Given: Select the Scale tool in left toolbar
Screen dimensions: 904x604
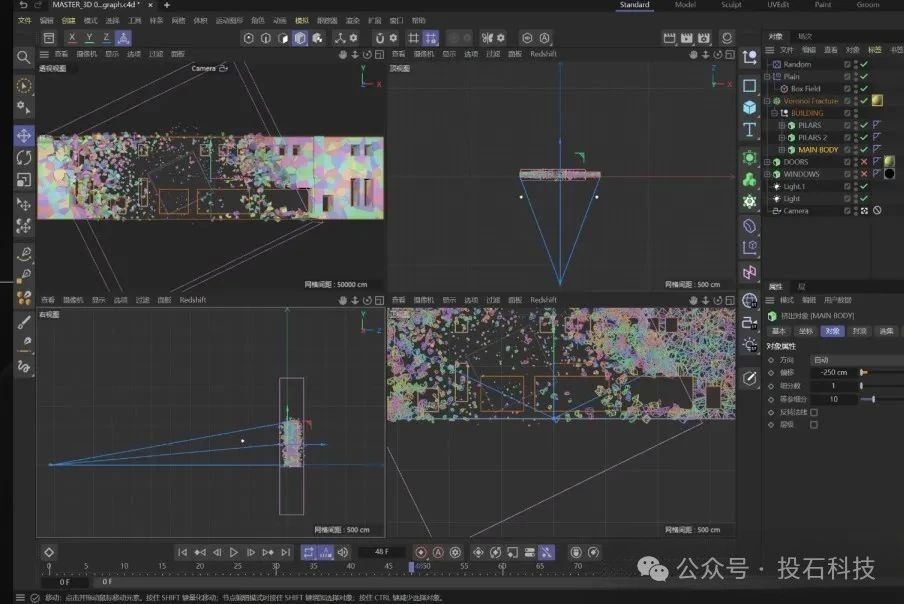Looking at the screenshot, I should (x=23, y=181).
